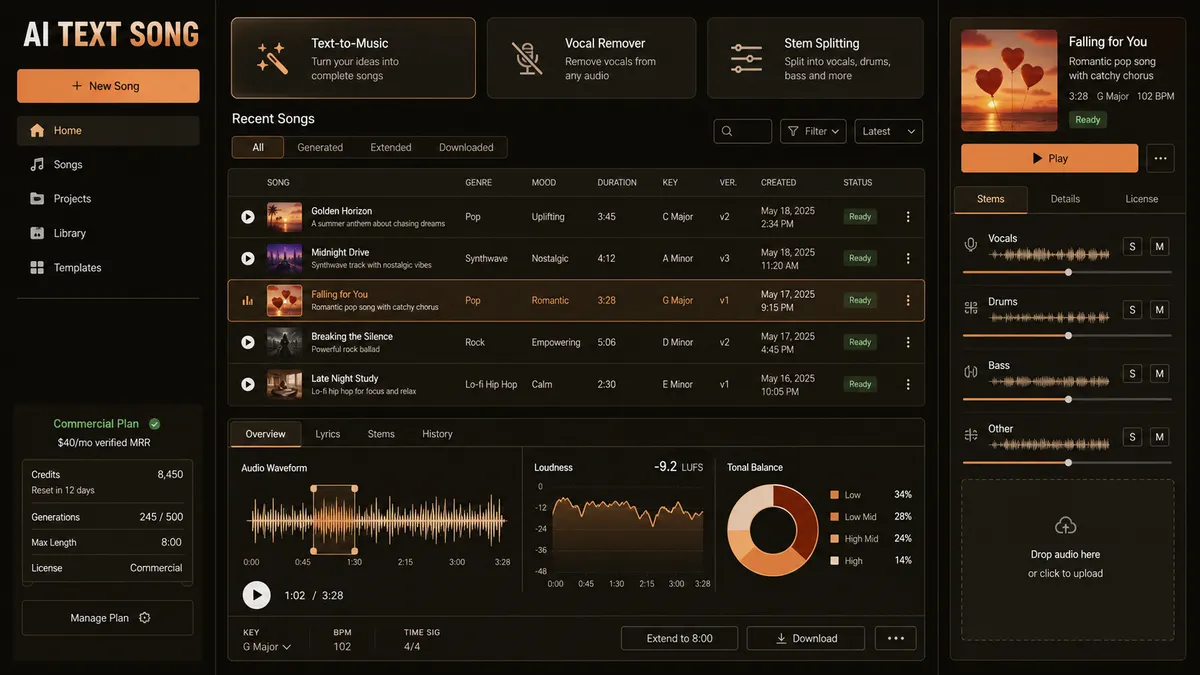
Task: Open the three-dot menu for Late Night Study
Action: point(908,384)
